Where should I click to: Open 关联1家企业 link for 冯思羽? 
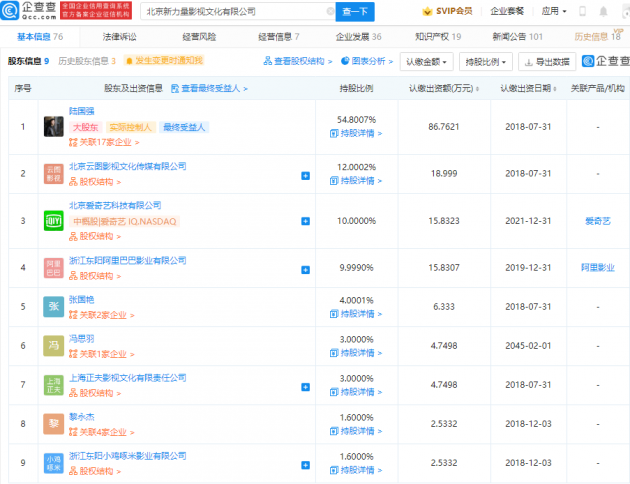point(102,354)
